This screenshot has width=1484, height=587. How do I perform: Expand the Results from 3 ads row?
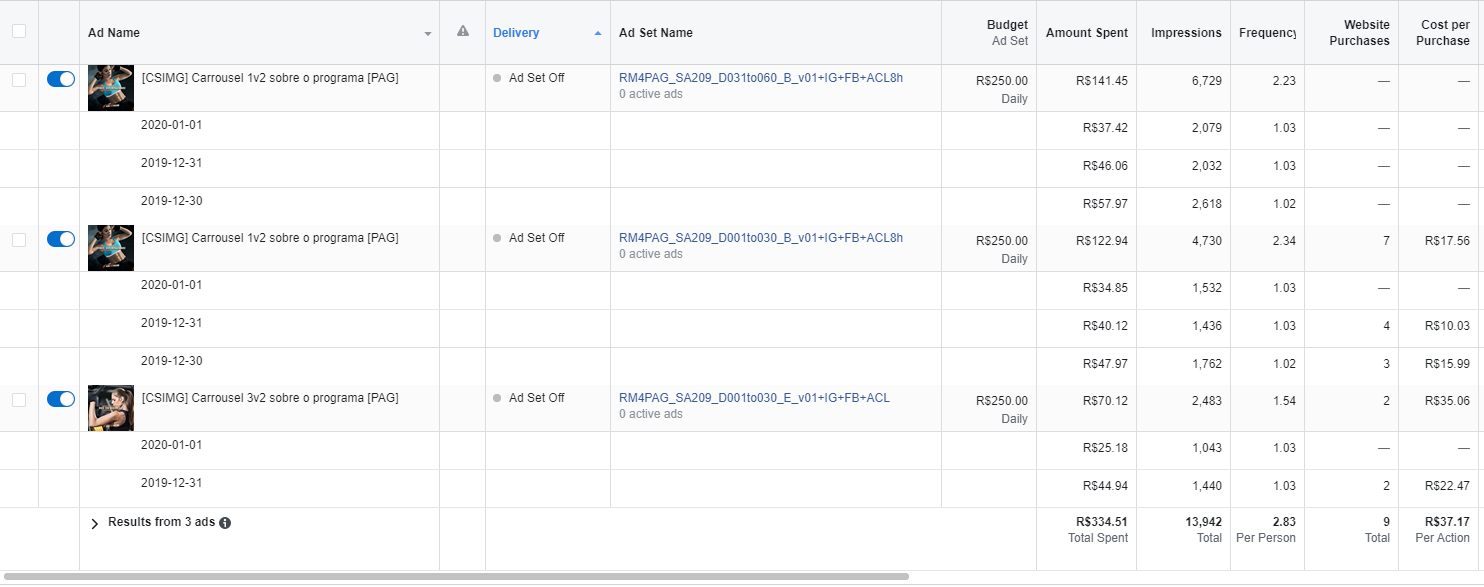[x=95, y=523]
